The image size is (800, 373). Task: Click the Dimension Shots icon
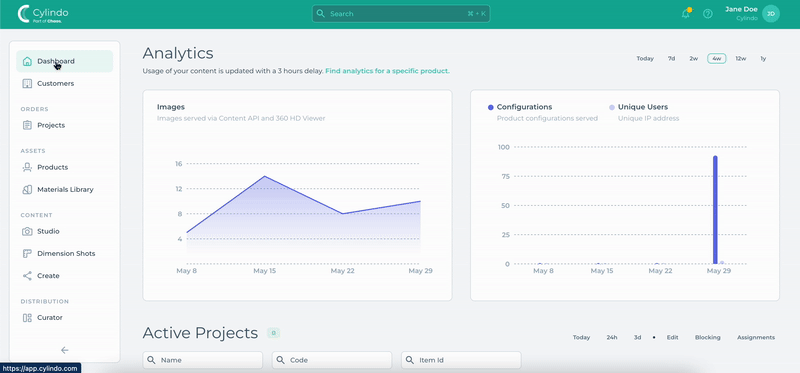[28, 254]
